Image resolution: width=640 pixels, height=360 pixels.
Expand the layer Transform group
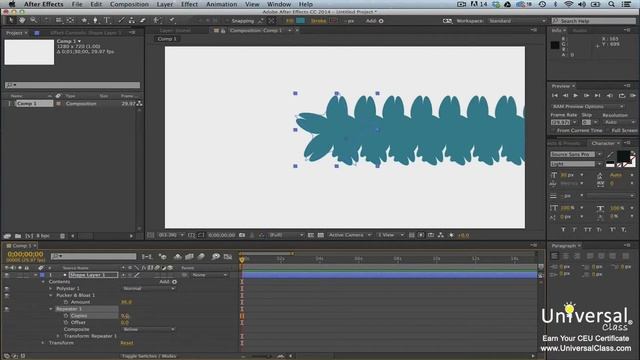point(43,343)
